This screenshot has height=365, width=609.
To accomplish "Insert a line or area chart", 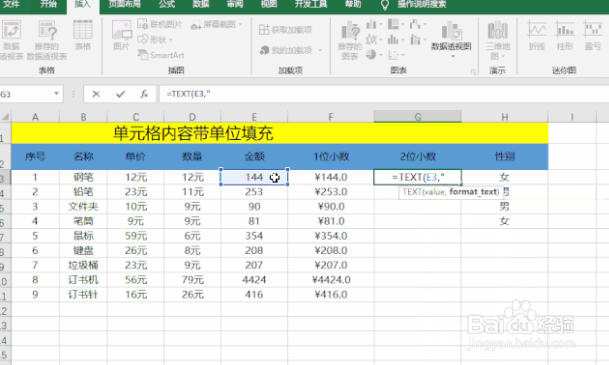I will click(x=374, y=40).
